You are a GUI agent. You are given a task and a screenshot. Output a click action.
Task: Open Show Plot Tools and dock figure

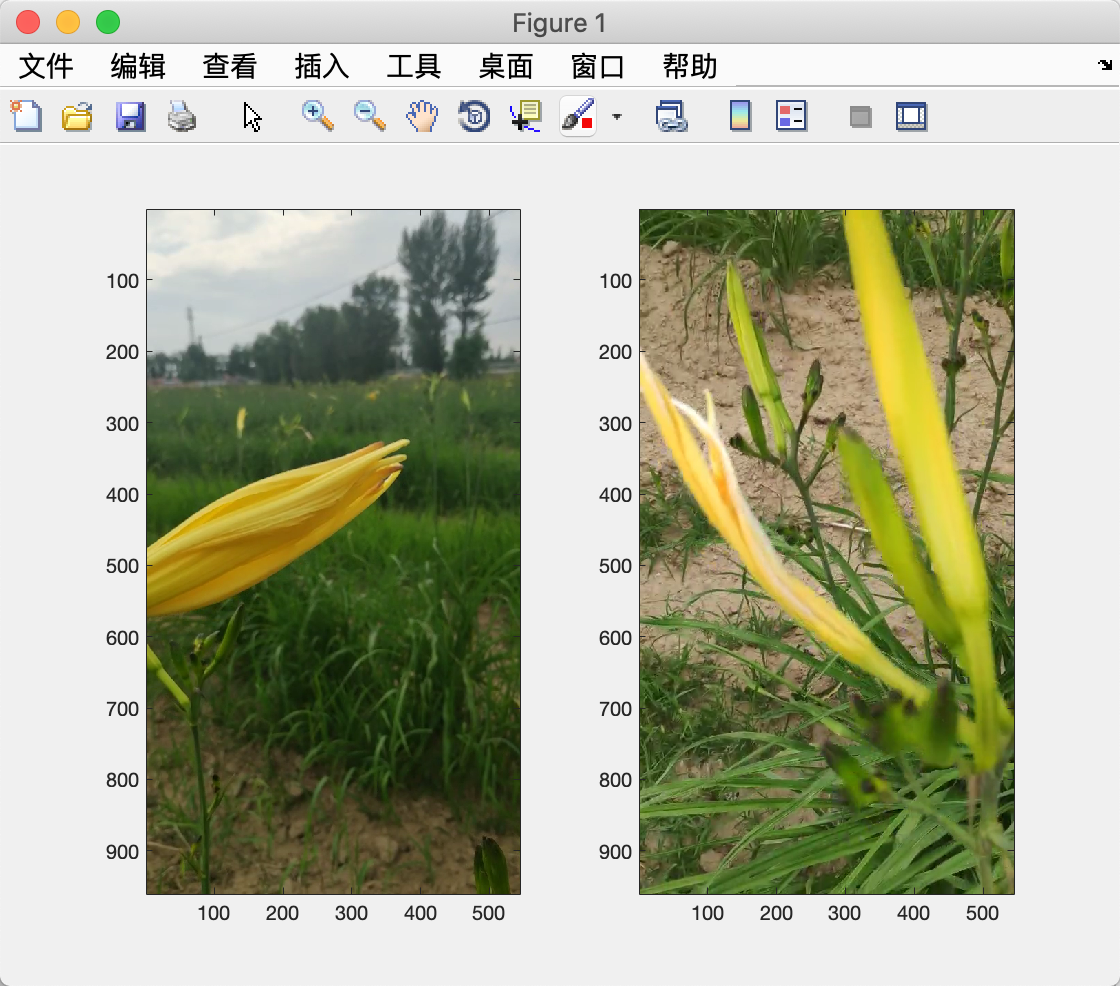pos(911,116)
